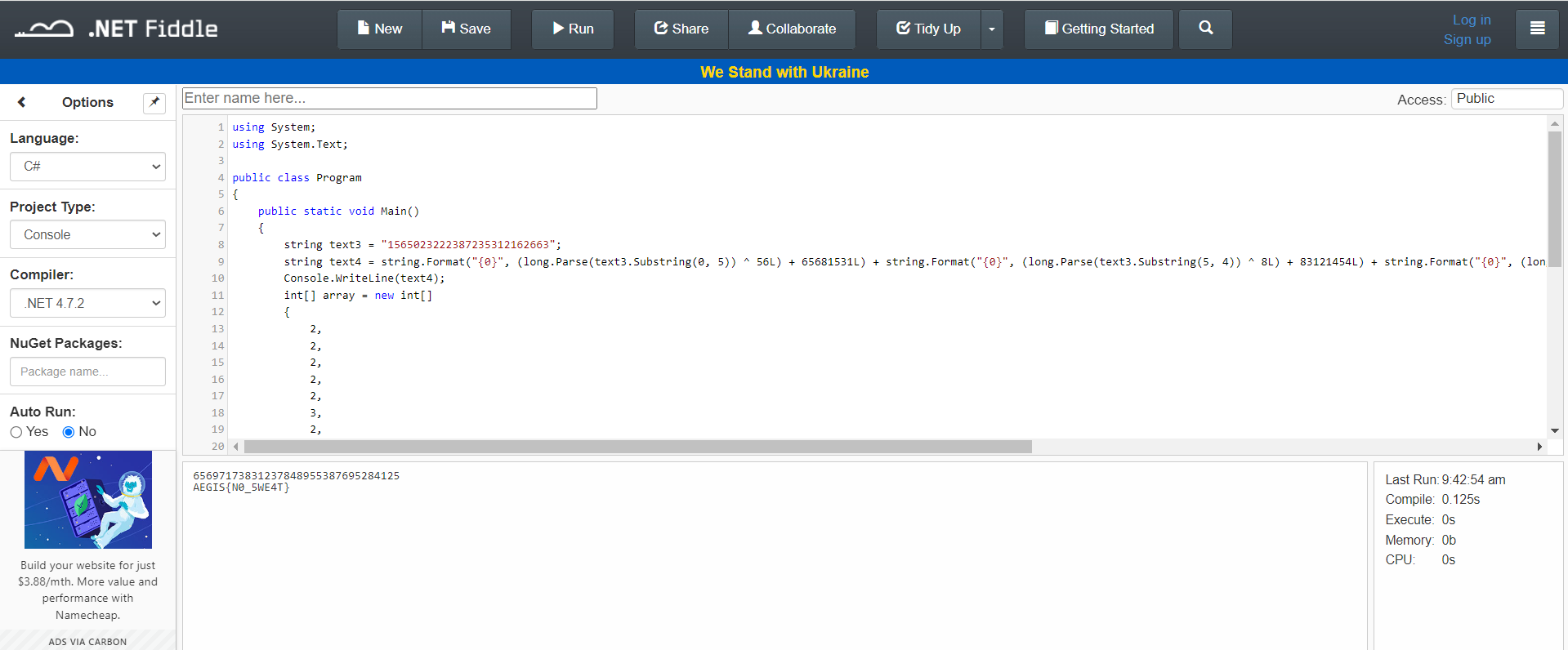Save the fiddle using Save button
Screen dimensions: 1568x650
tap(466, 29)
